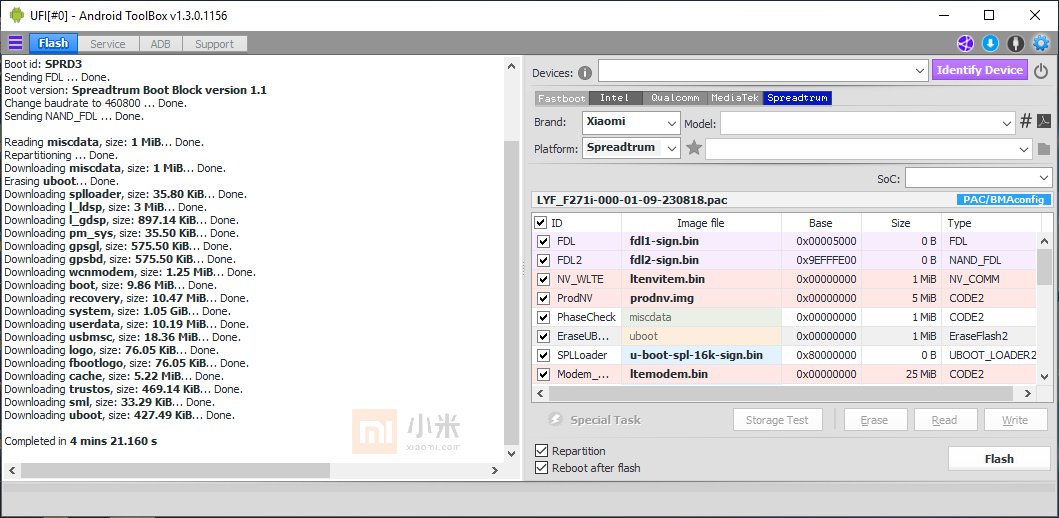
Task: Uncheck the PhaseCheck row checkbox
Action: click(542, 317)
